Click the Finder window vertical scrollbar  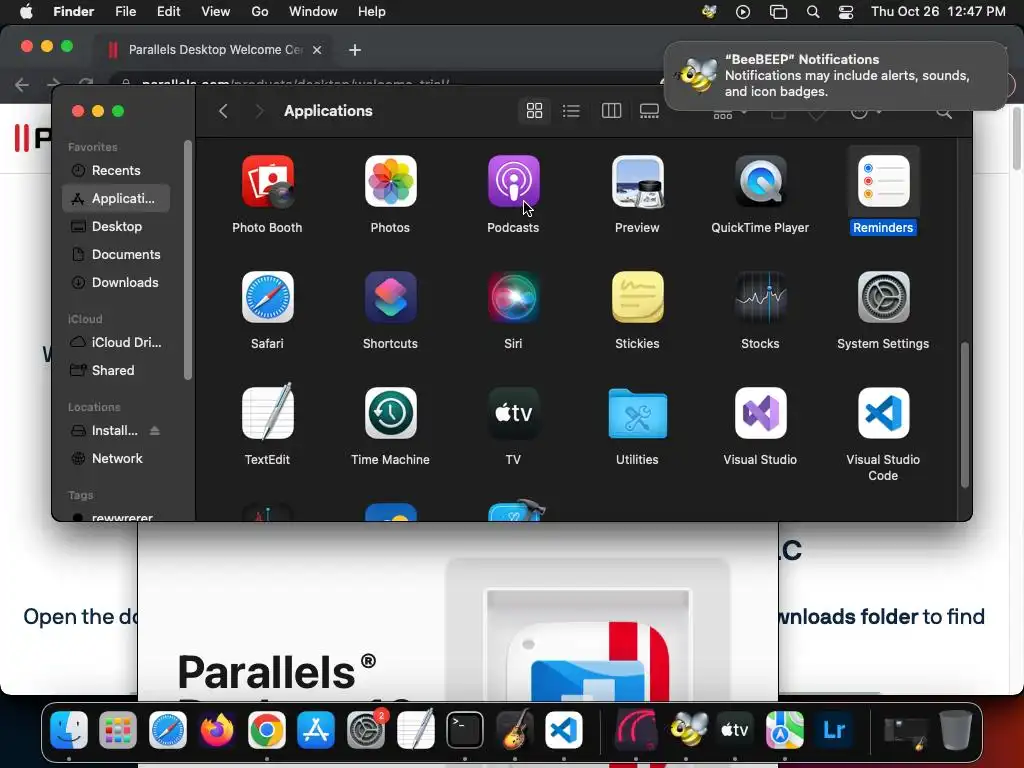tap(965, 415)
